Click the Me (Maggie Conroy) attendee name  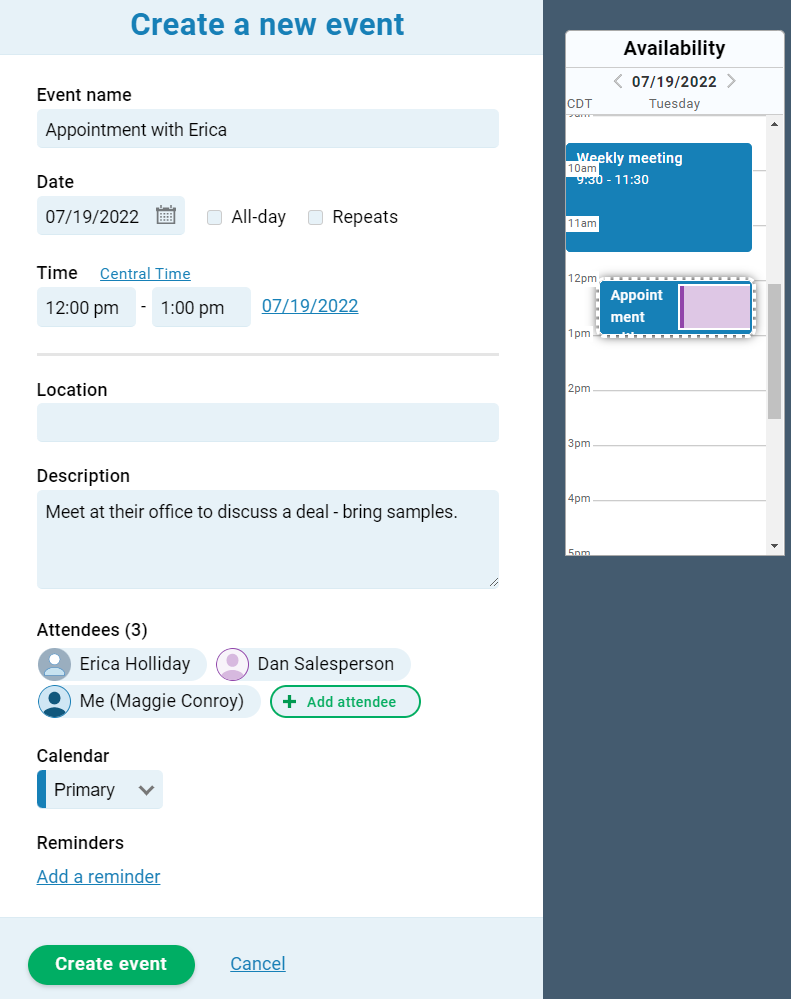(x=162, y=701)
